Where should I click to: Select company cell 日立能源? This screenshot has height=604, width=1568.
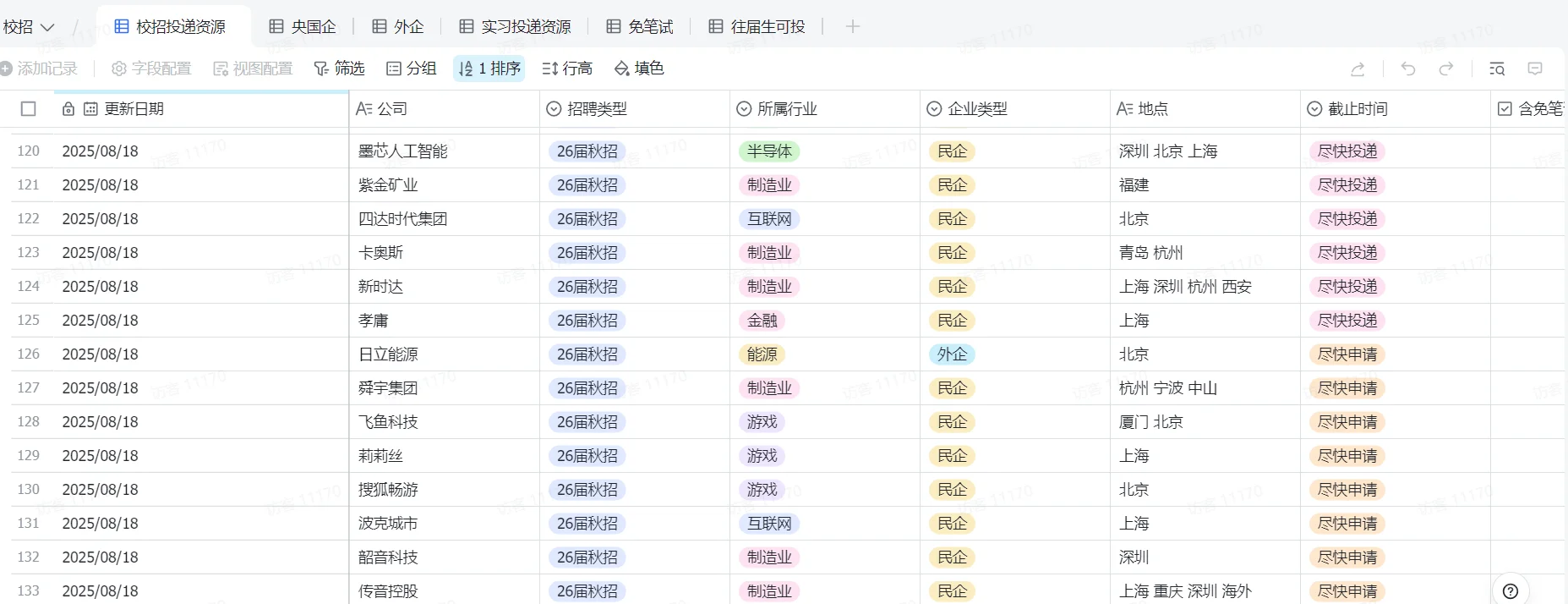(445, 354)
